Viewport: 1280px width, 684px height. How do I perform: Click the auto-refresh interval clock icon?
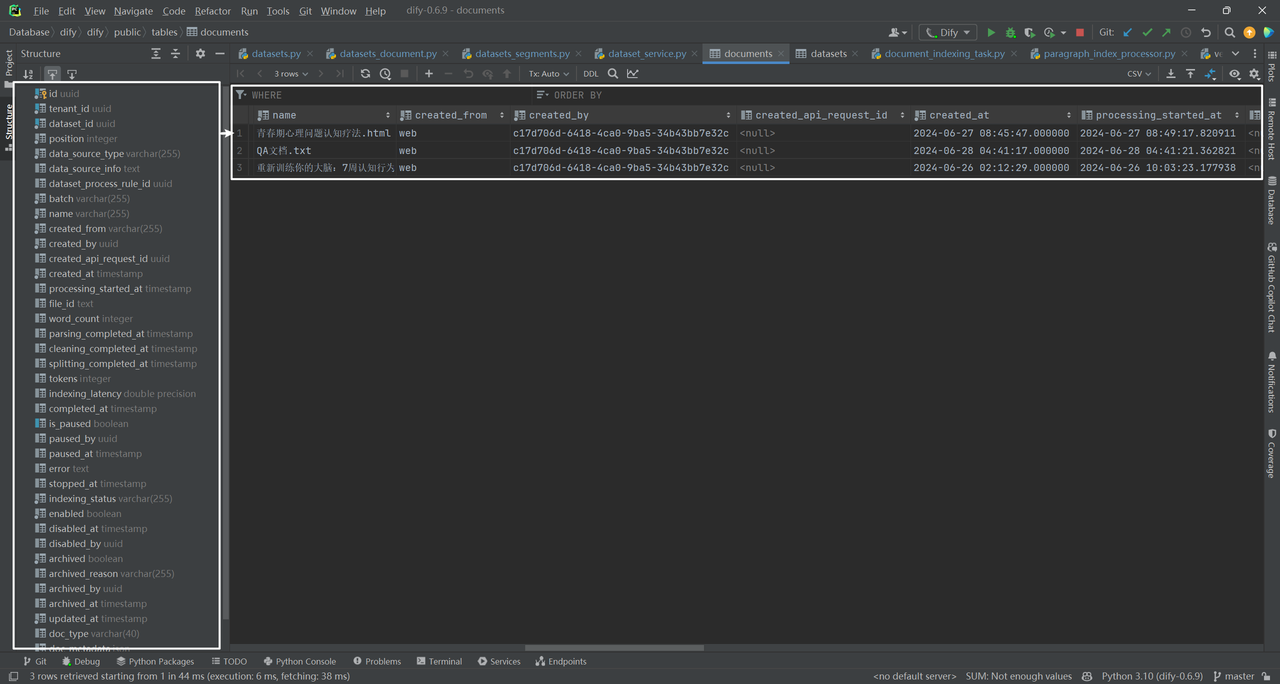click(385, 74)
